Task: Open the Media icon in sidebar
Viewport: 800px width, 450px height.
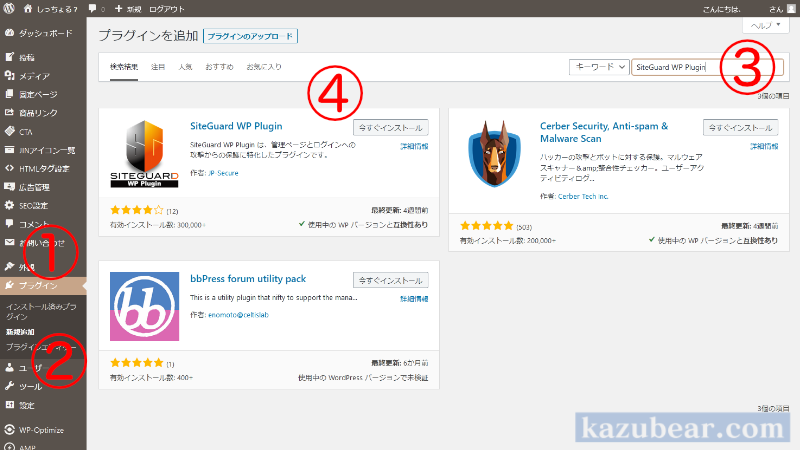Action: (9, 76)
